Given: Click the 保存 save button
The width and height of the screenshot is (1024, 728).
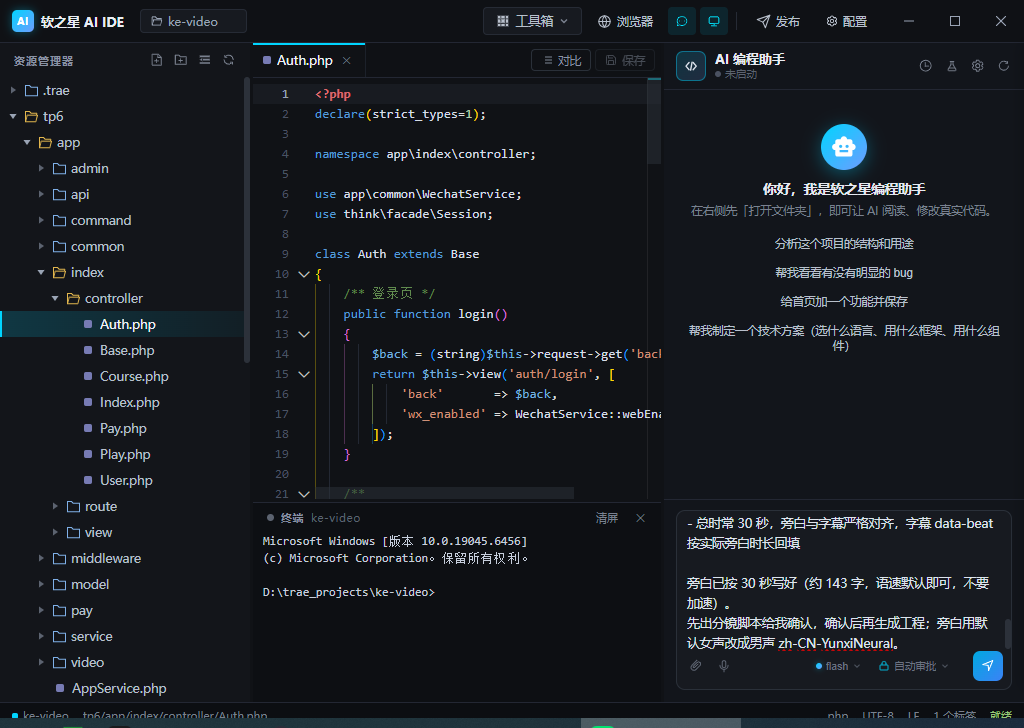Looking at the screenshot, I should pos(625,60).
